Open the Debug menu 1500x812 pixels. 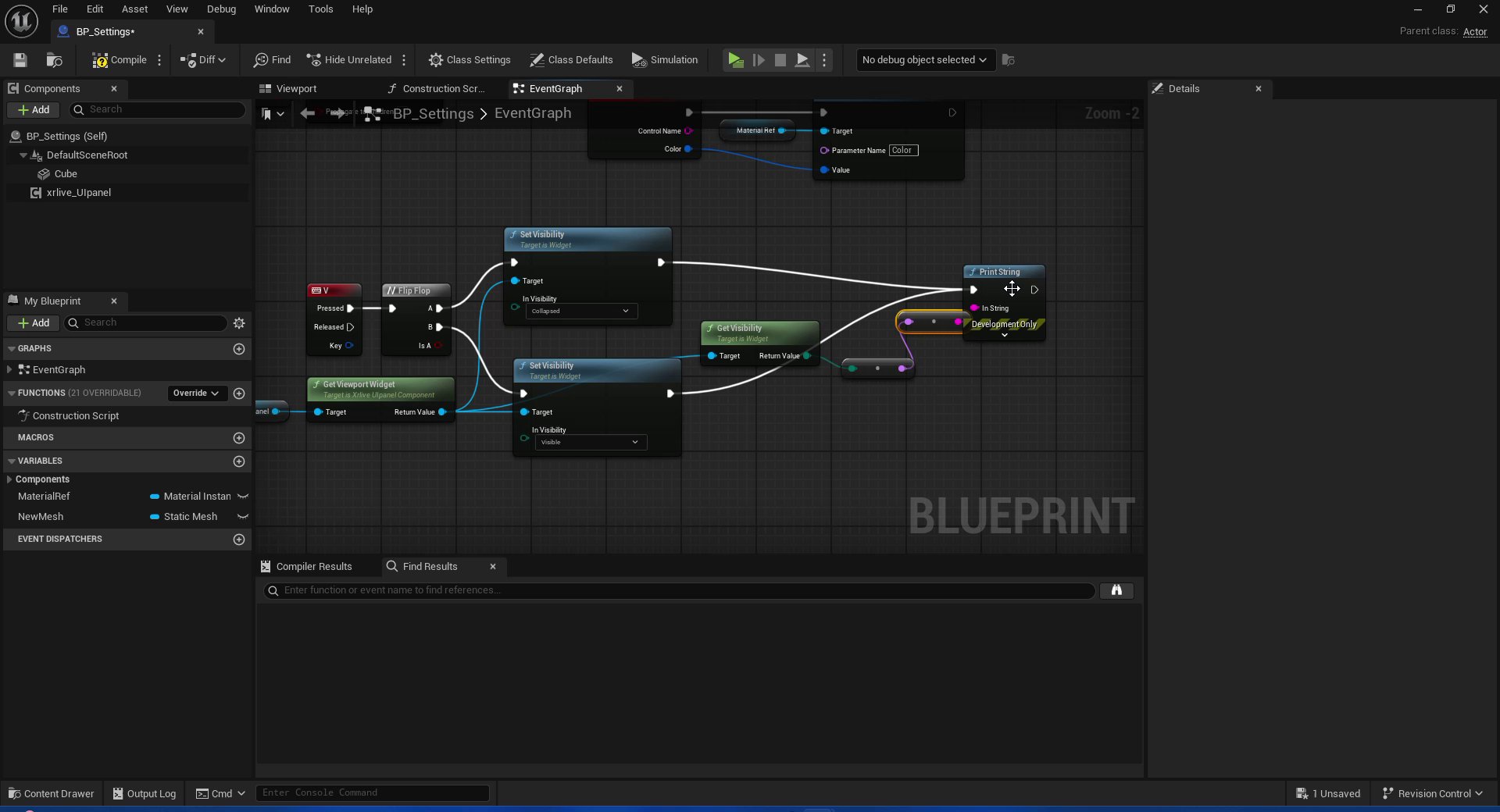coord(221,9)
